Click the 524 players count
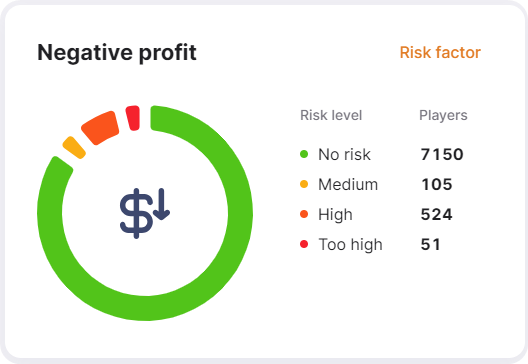 436,214
